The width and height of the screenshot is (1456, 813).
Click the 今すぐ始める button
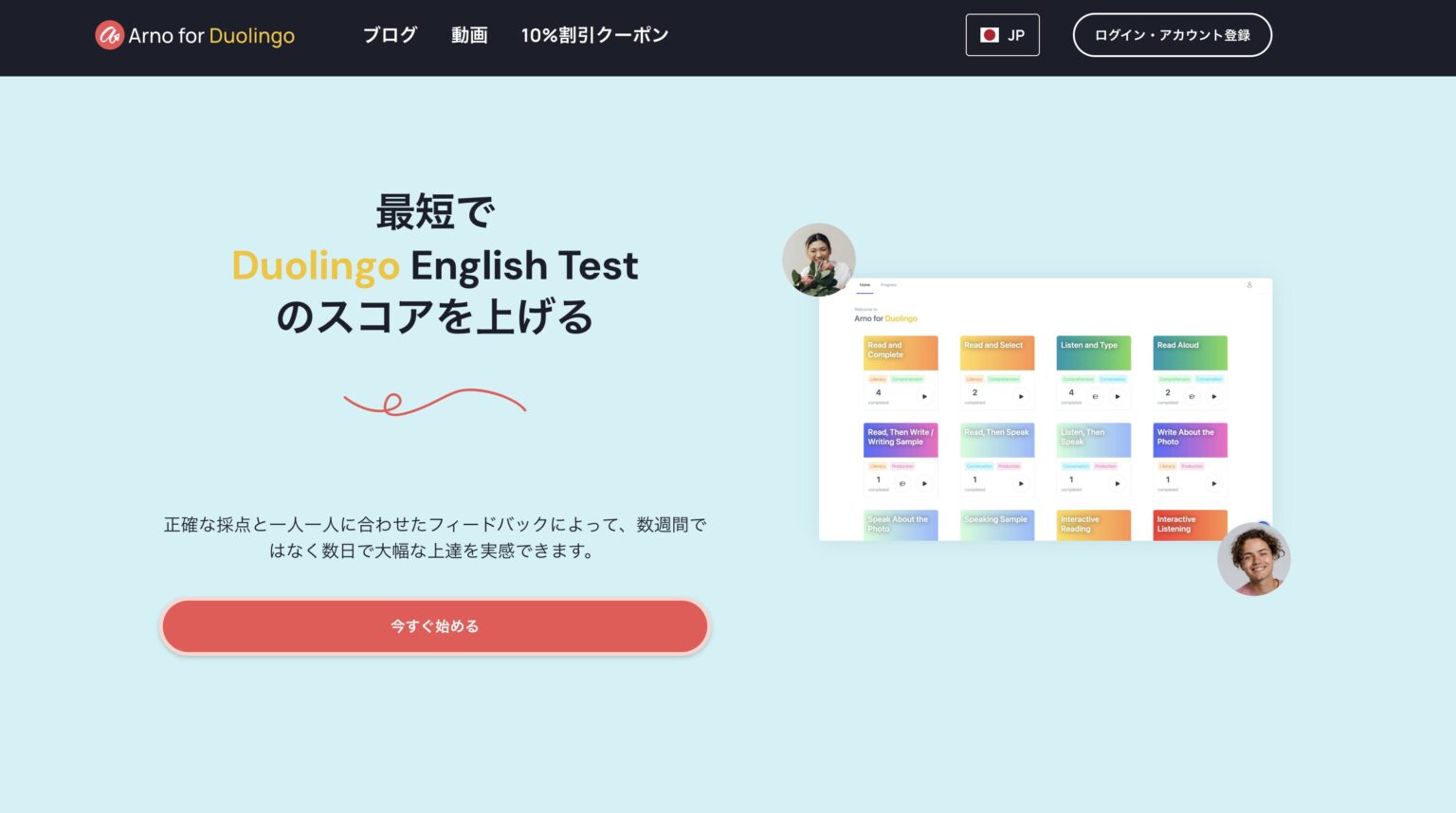(x=435, y=625)
